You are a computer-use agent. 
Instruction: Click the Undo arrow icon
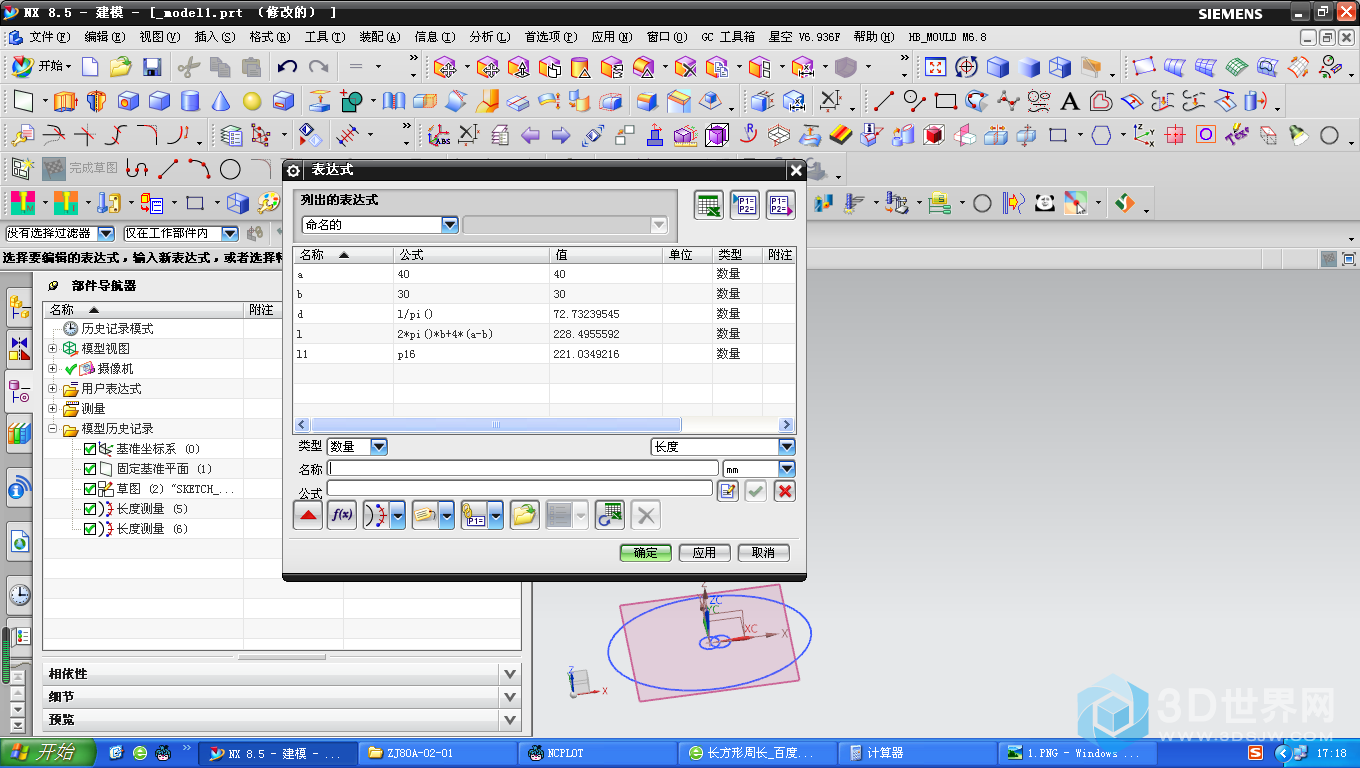288,67
